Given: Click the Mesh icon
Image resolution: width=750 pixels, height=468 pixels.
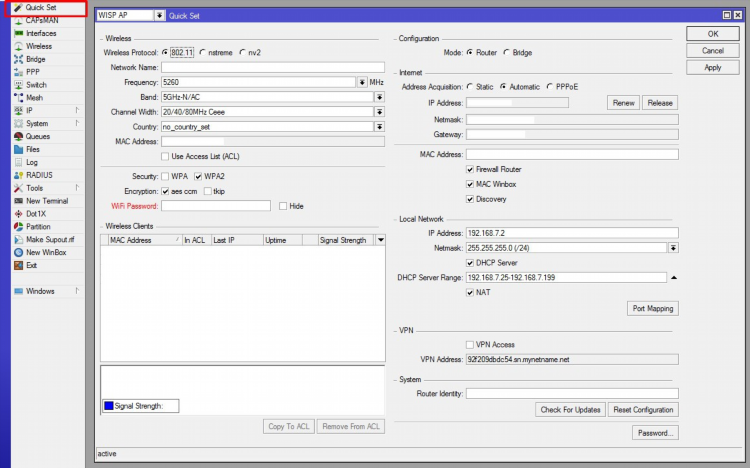Looking at the screenshot, I should pyautogui.click(x=18, y=98).
